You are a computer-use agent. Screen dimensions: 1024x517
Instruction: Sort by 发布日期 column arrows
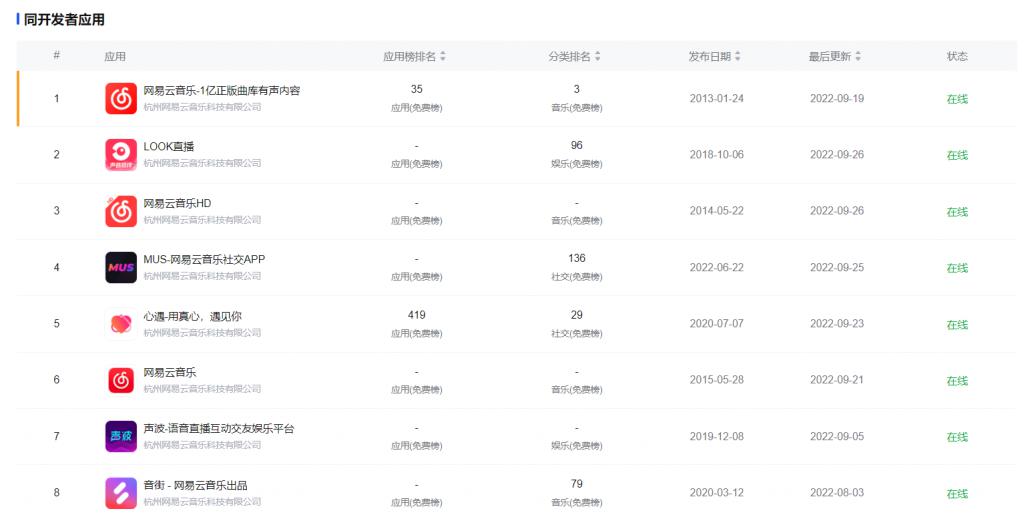click(737, 57)
